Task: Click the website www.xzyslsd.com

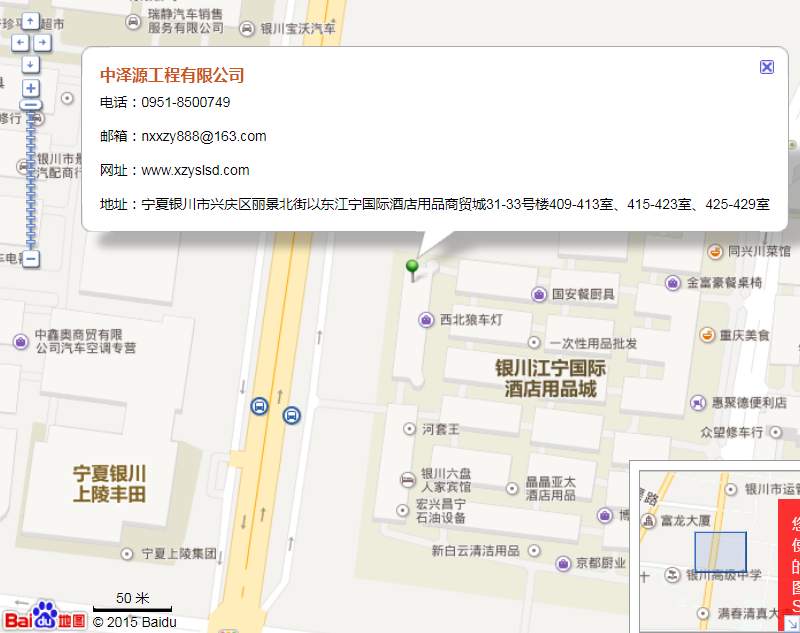Action: tap(195, 170)
